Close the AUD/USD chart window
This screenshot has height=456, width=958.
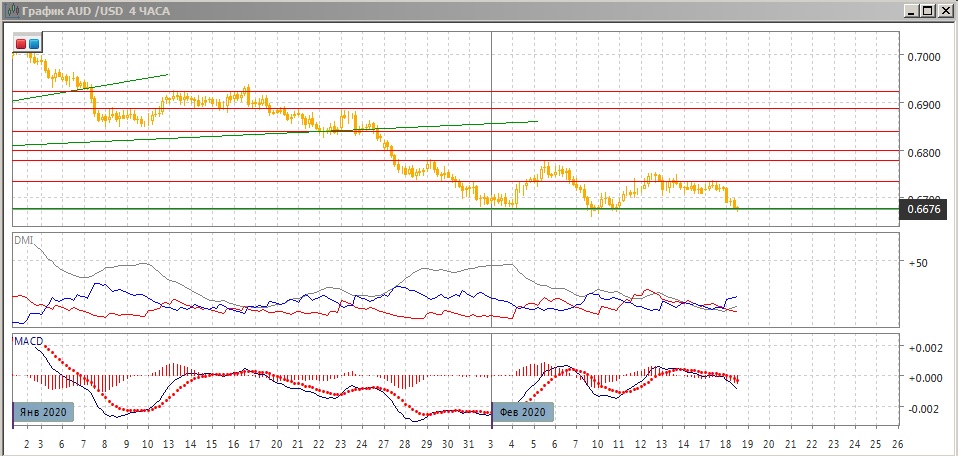pyautogui.click(x=944, y=11)
